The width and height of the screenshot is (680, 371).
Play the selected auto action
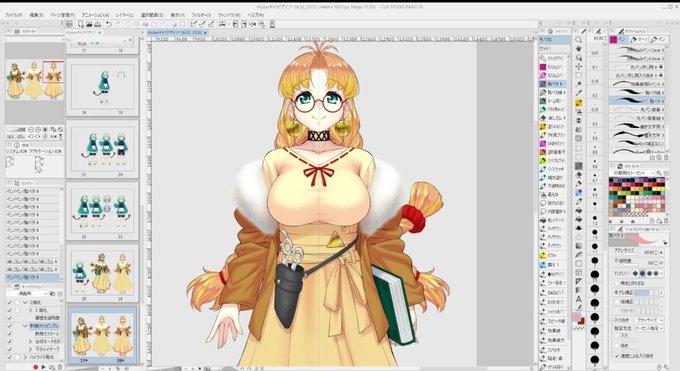(43, 367)
